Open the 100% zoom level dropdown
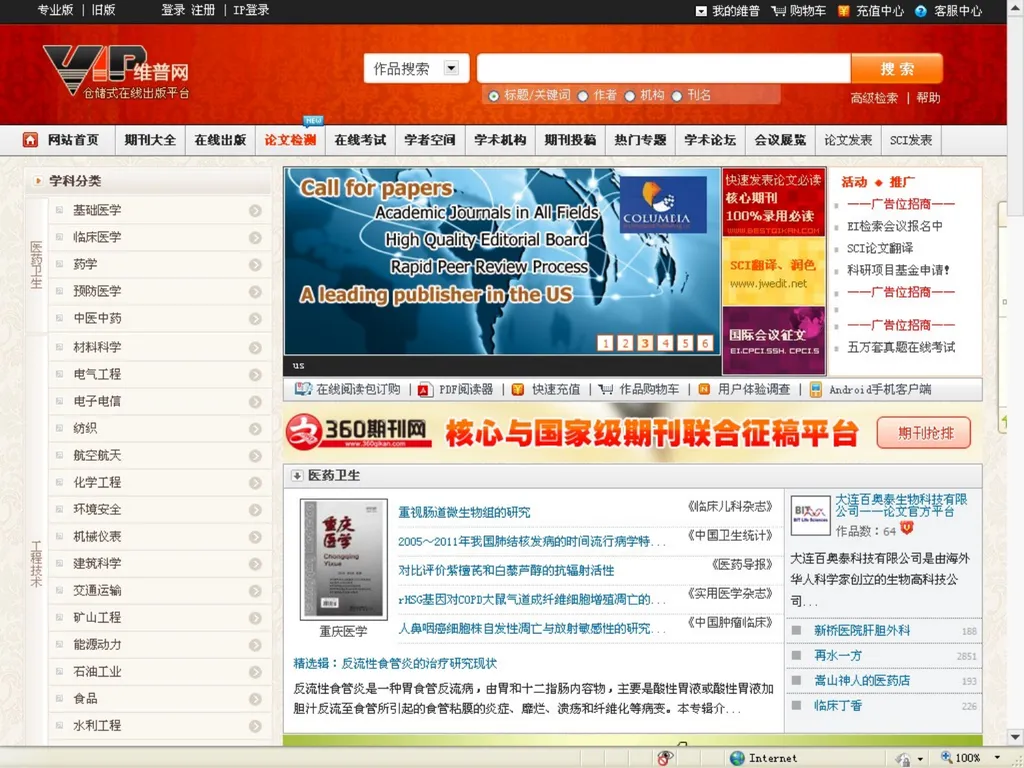 (997, 758)
